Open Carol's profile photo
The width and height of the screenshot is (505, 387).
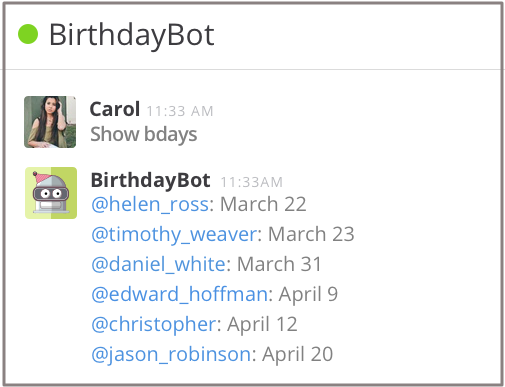point(50,122)
